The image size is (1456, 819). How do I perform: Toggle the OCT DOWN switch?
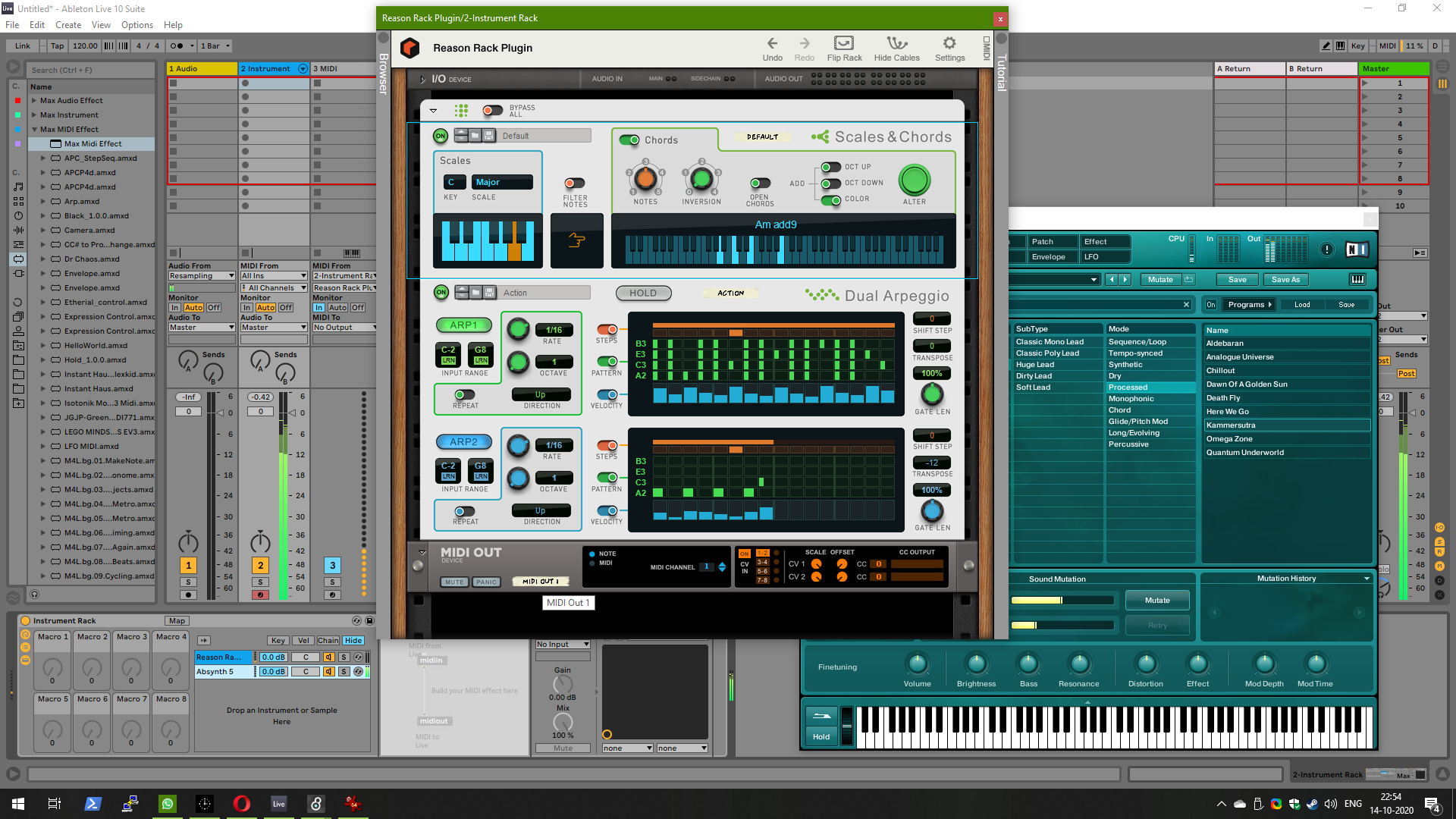831,183
